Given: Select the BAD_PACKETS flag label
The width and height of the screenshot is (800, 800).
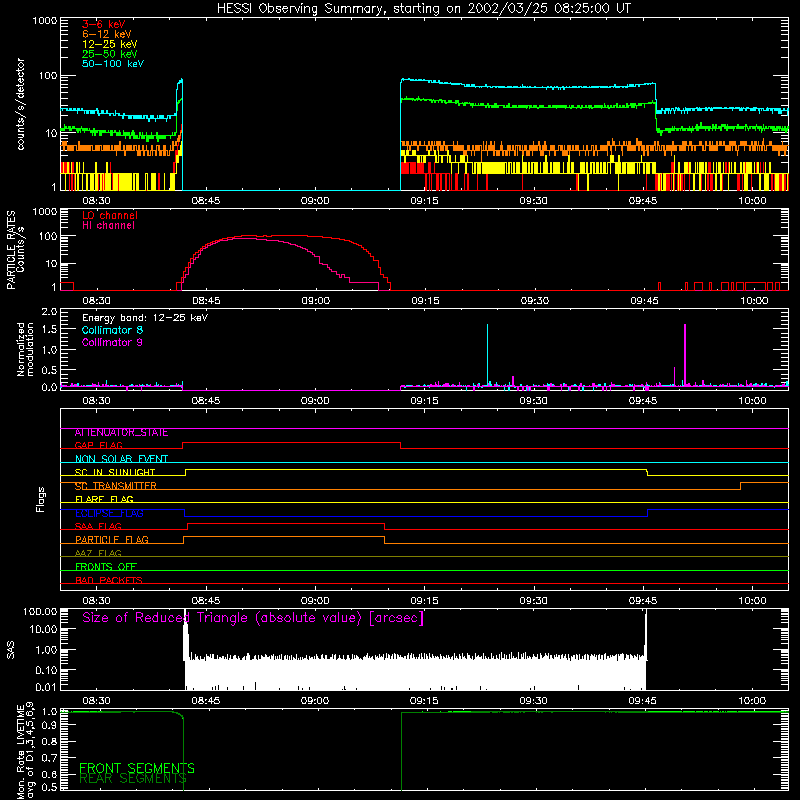Looking at the screenshot, I should pyautogui.click(x=109, y=580).
